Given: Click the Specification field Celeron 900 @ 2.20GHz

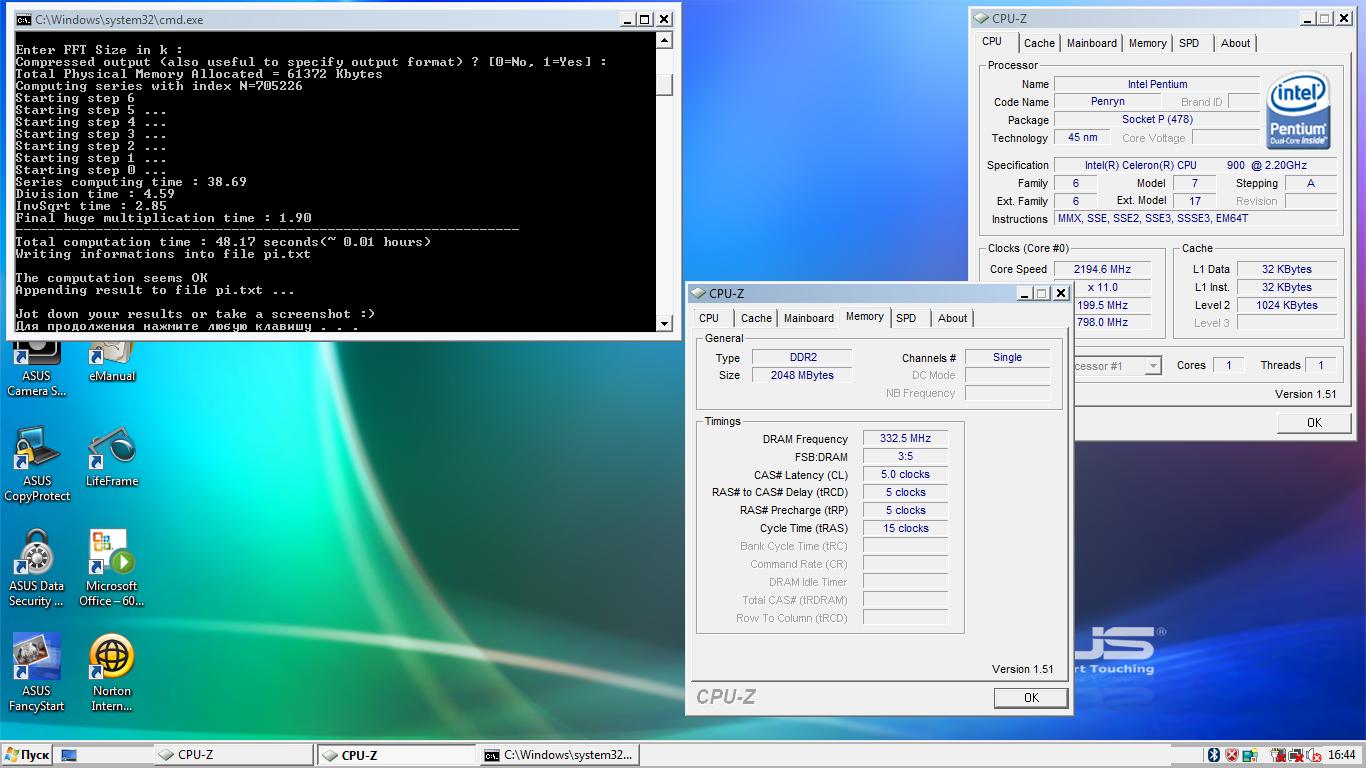Looking at the screenshot, I should (1195, 165).
